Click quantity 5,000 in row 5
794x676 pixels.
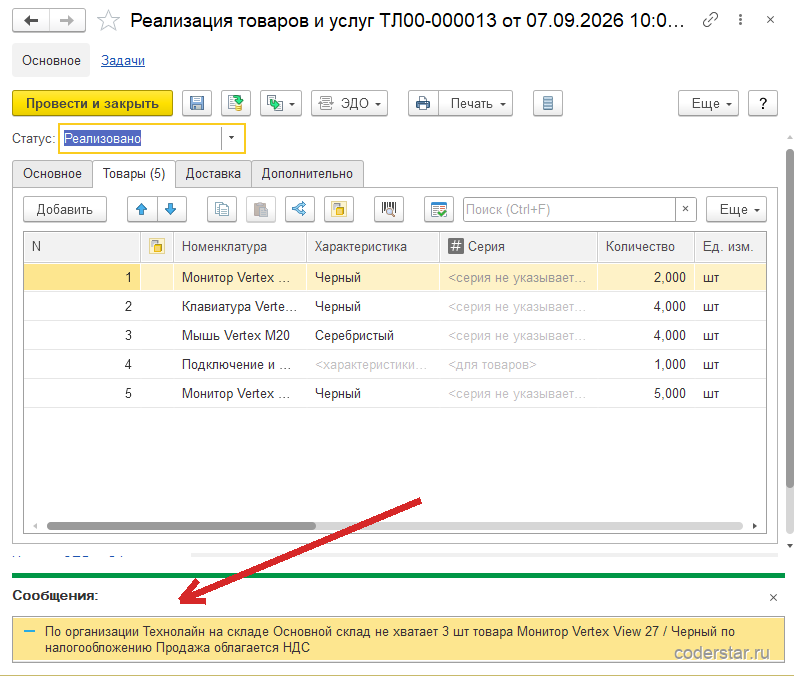[646, 393]
